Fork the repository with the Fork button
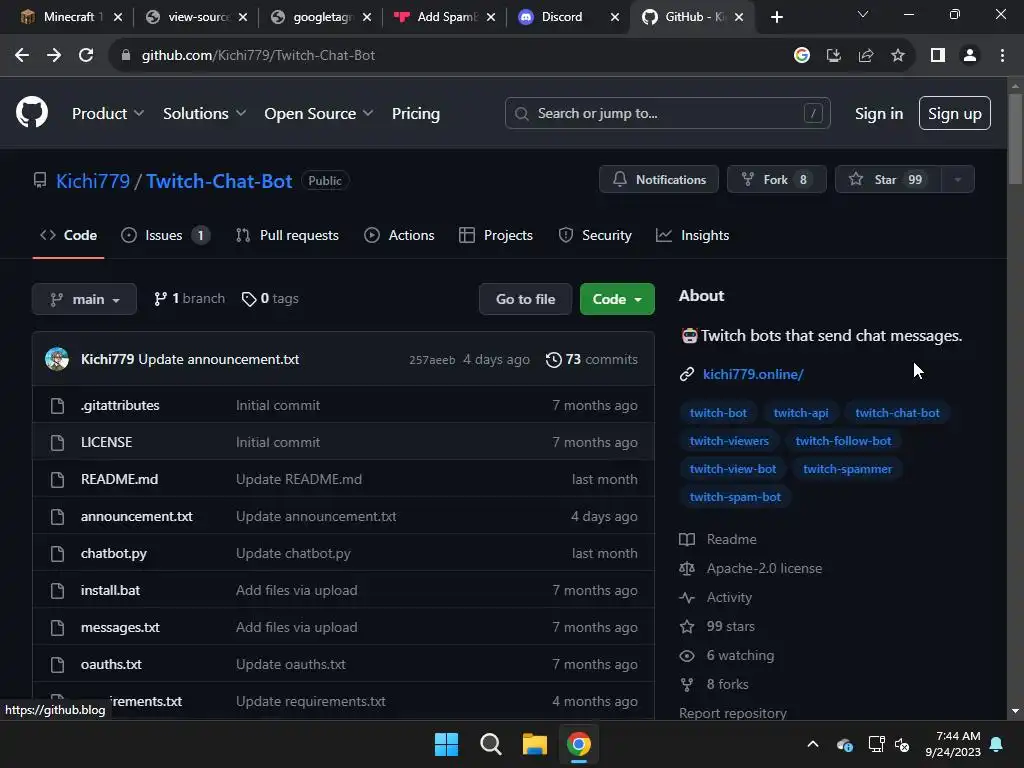The width and height of the screenshot is (1024, 768). coord(776,180)
